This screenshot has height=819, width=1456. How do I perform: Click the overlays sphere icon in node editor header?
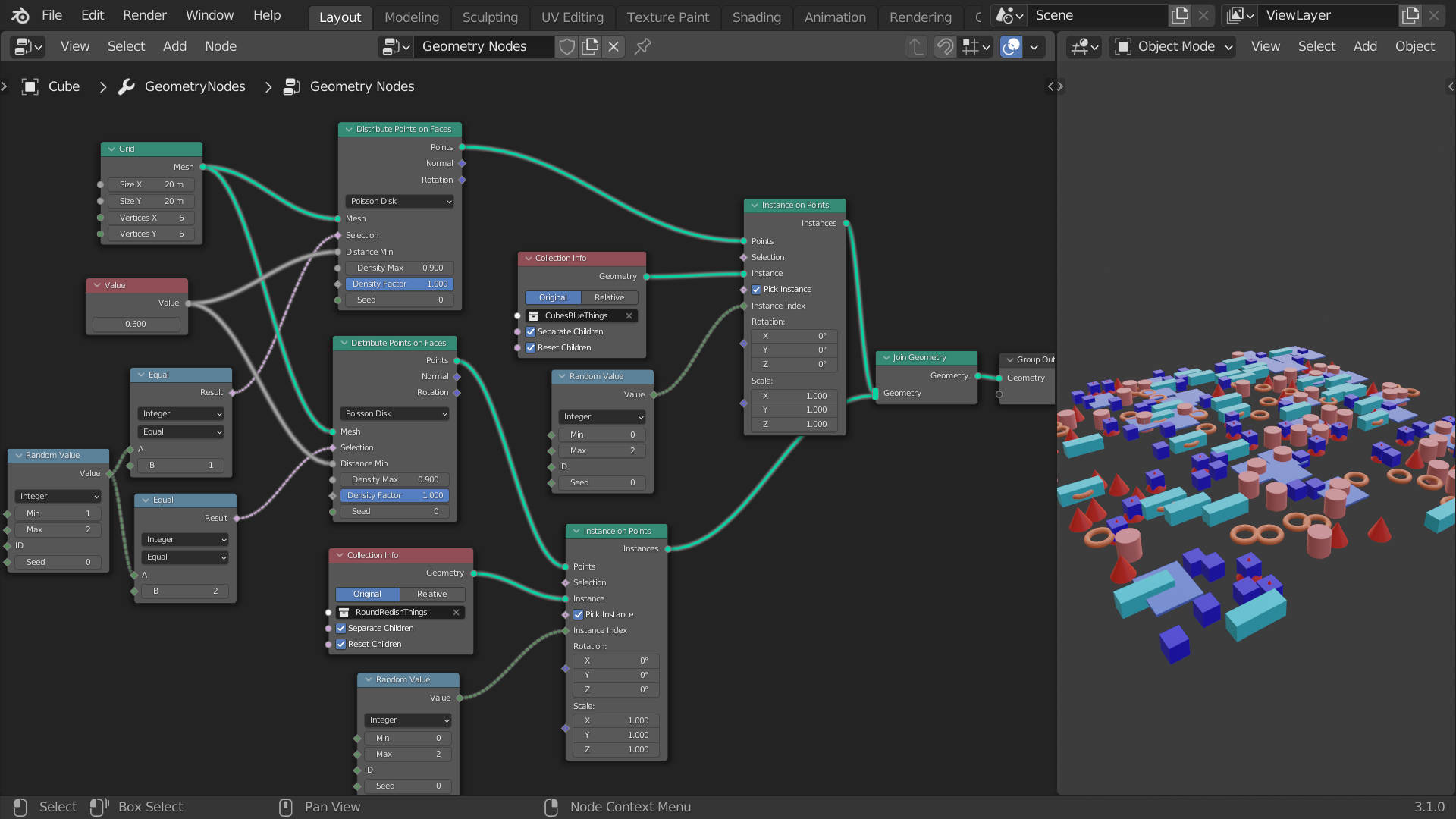tap(1011, 46)
